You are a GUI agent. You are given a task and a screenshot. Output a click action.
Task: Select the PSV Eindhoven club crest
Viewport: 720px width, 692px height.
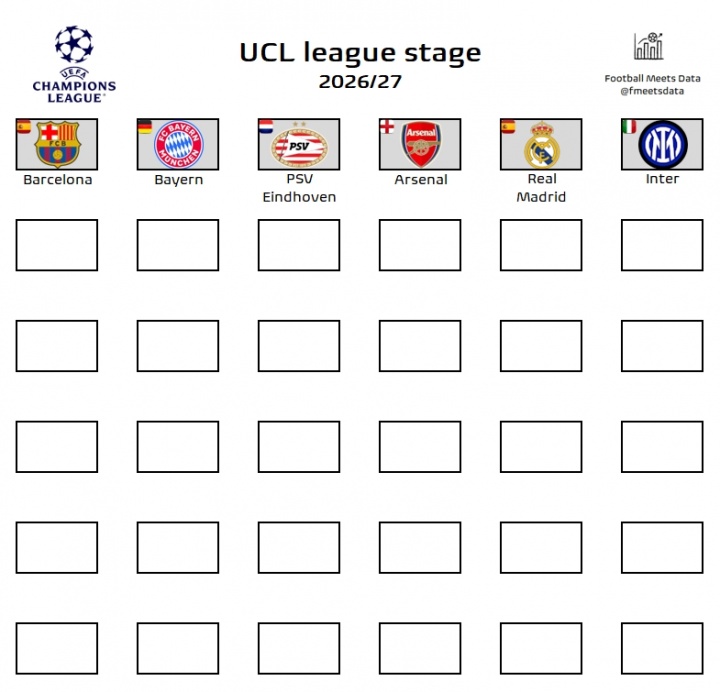point(299,146)
